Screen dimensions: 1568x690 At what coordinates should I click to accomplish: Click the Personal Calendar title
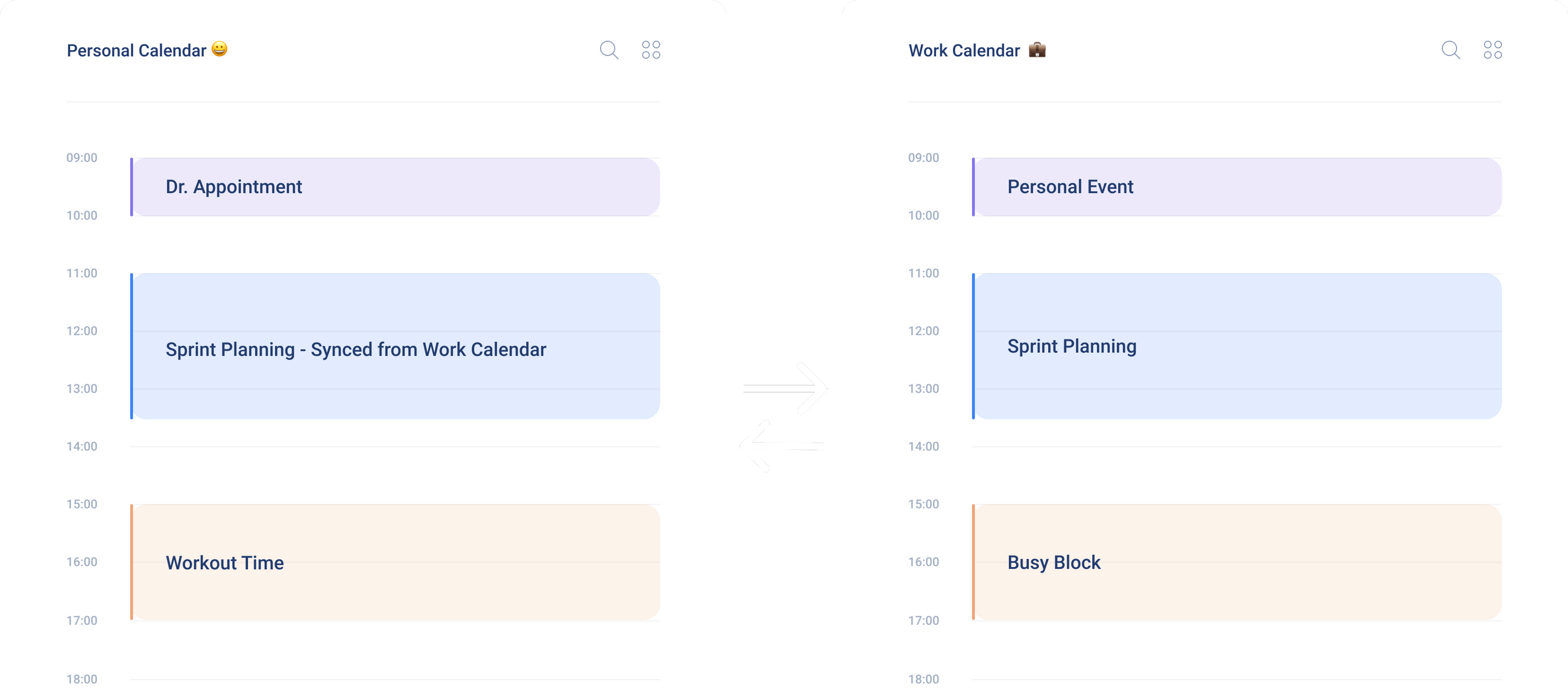click(136, 49)
